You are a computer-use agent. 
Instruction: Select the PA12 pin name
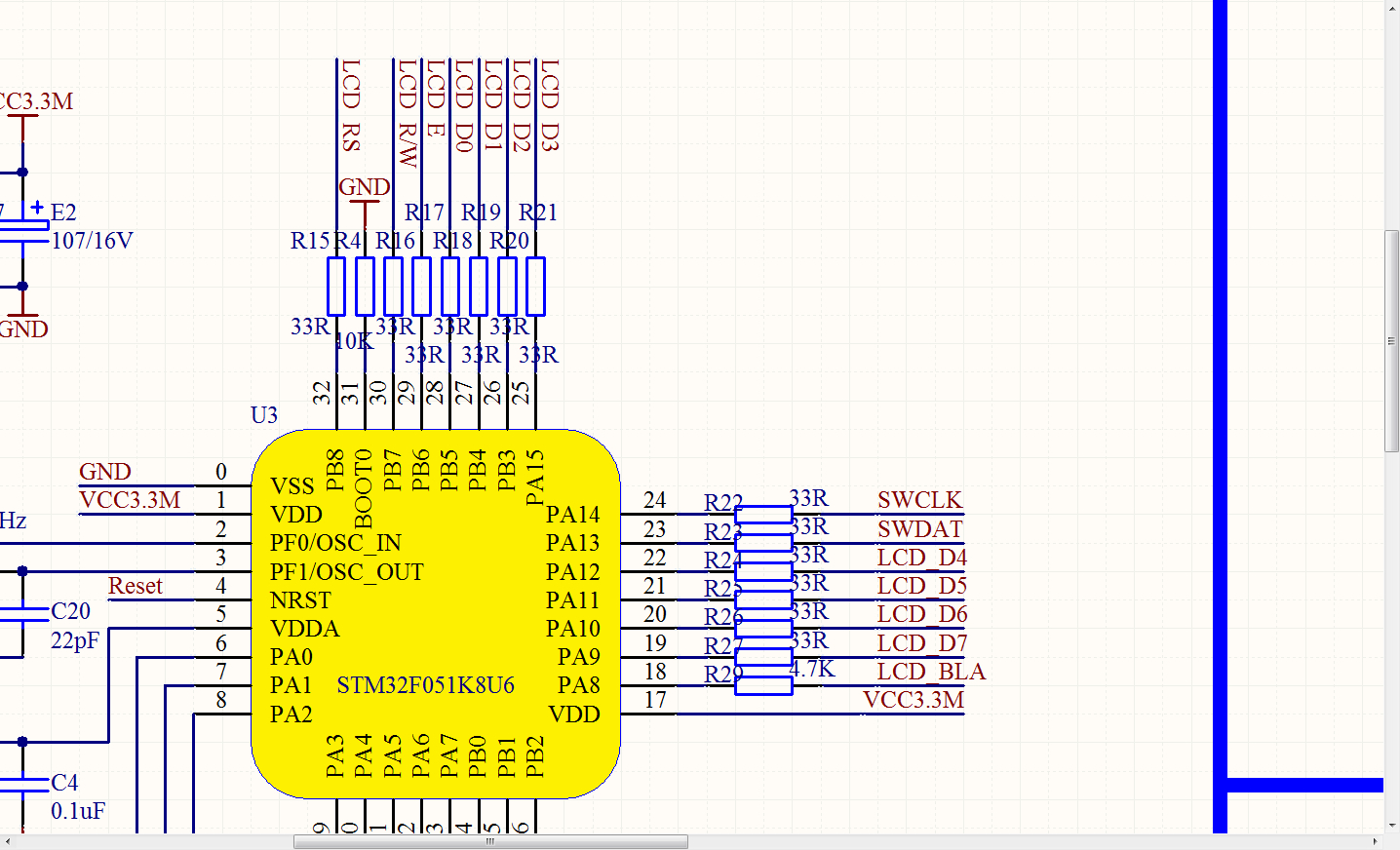[573, 572]
